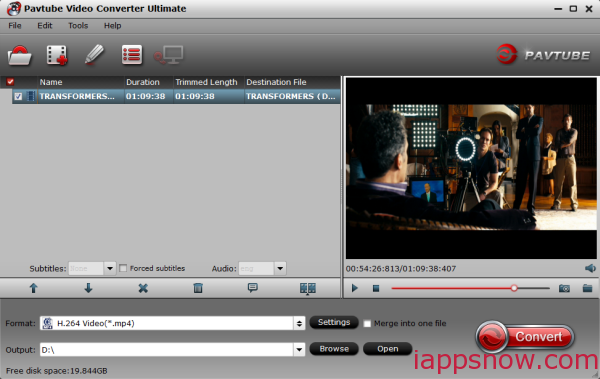Screen dimensions: 600x379
Task: Expand the Subtitles dropdown
Action: coord(110,268)
